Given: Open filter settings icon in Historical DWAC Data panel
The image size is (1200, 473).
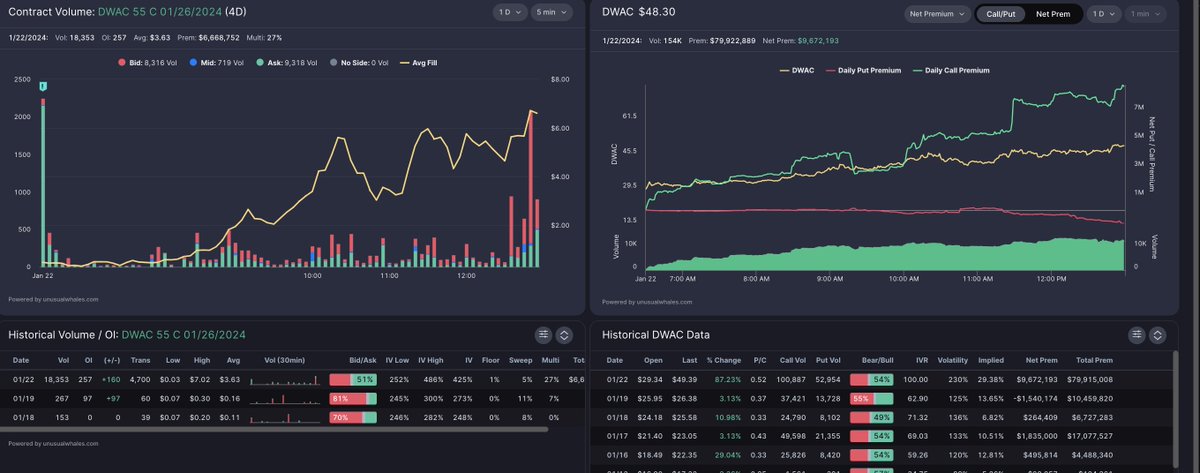Looking at the screenshot, I should pyautogui.click(x=1137, y=336).
